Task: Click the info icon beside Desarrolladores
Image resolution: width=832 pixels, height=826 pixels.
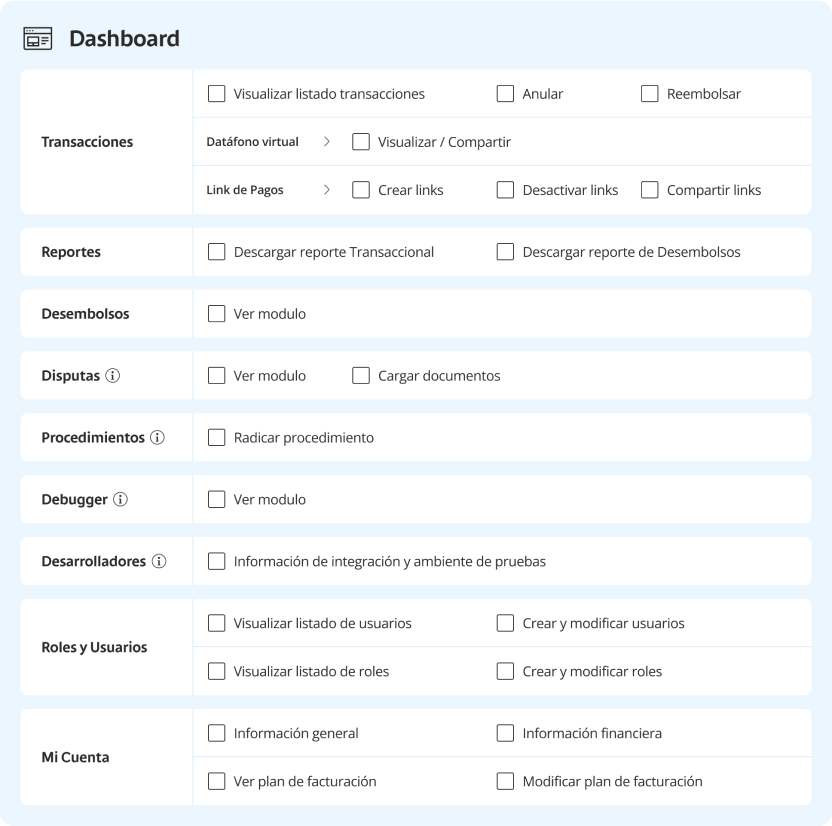Action: [159, 562]
